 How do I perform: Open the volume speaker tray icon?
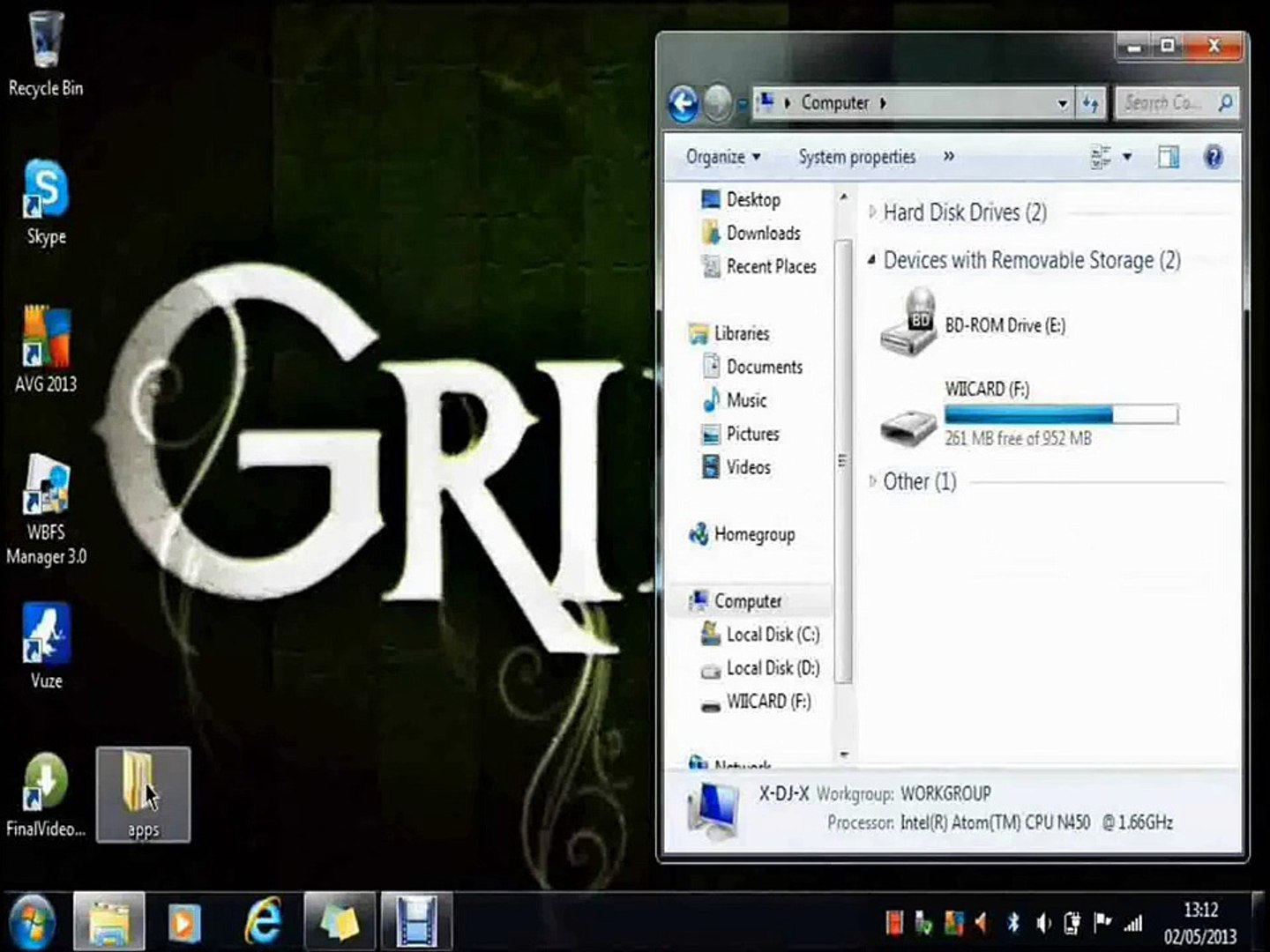tap(1043, 923)
